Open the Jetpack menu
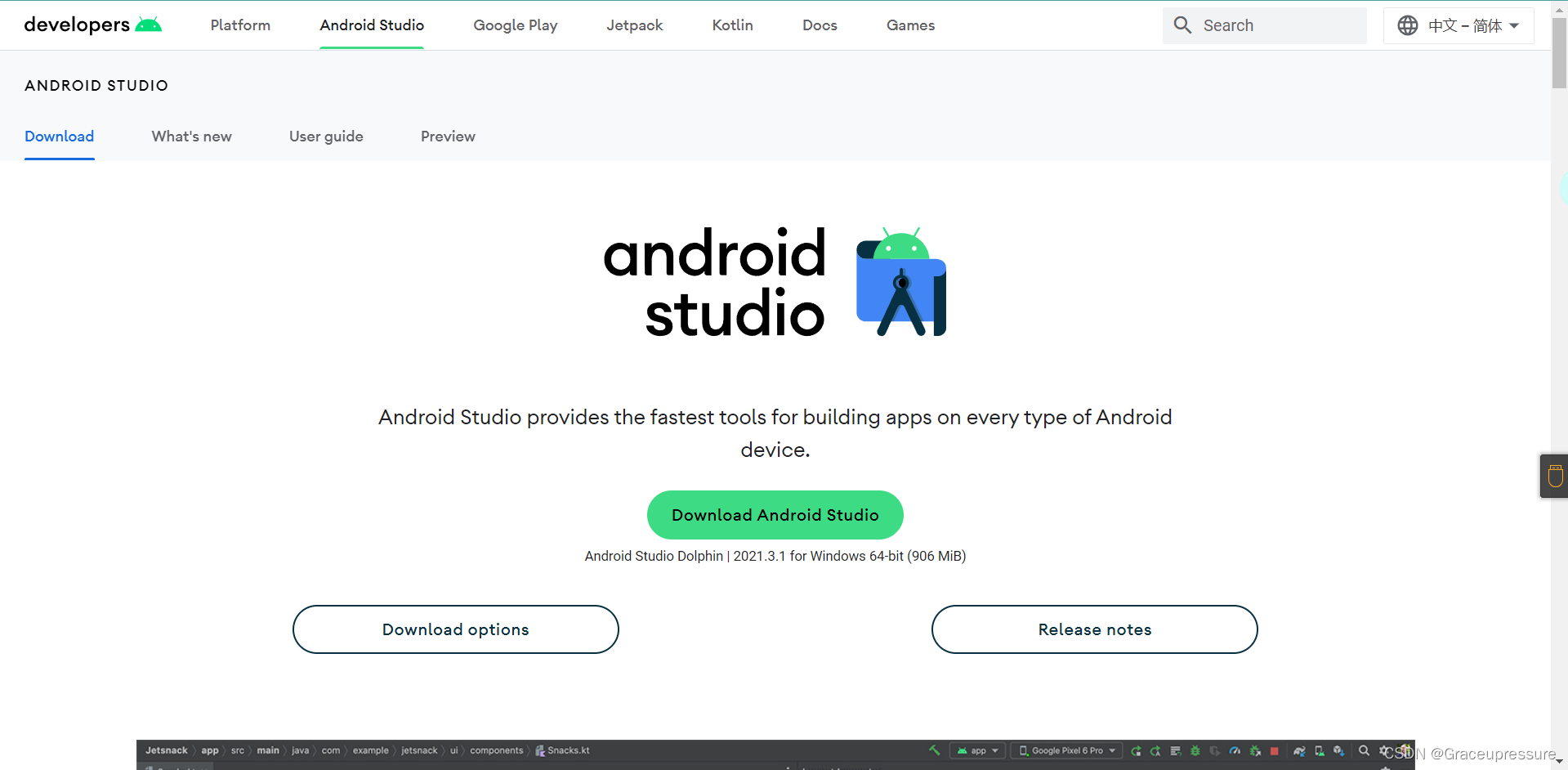 coord(635,25)
